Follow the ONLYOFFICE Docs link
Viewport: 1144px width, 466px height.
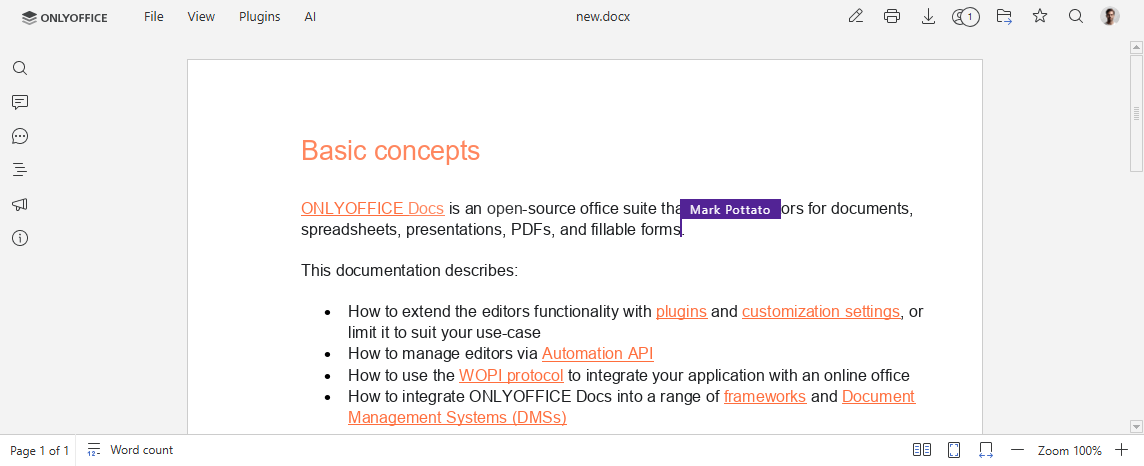(x=373, y=209)
